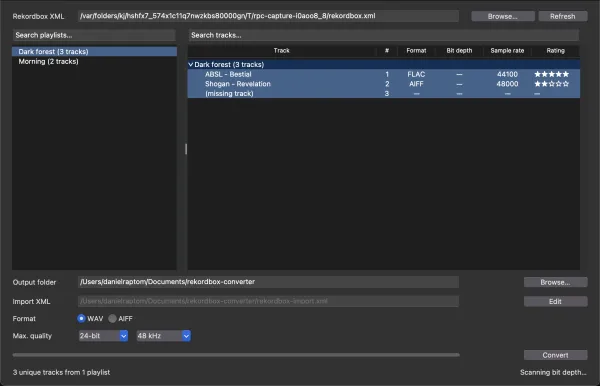Select the WAV format radio button

81,318
